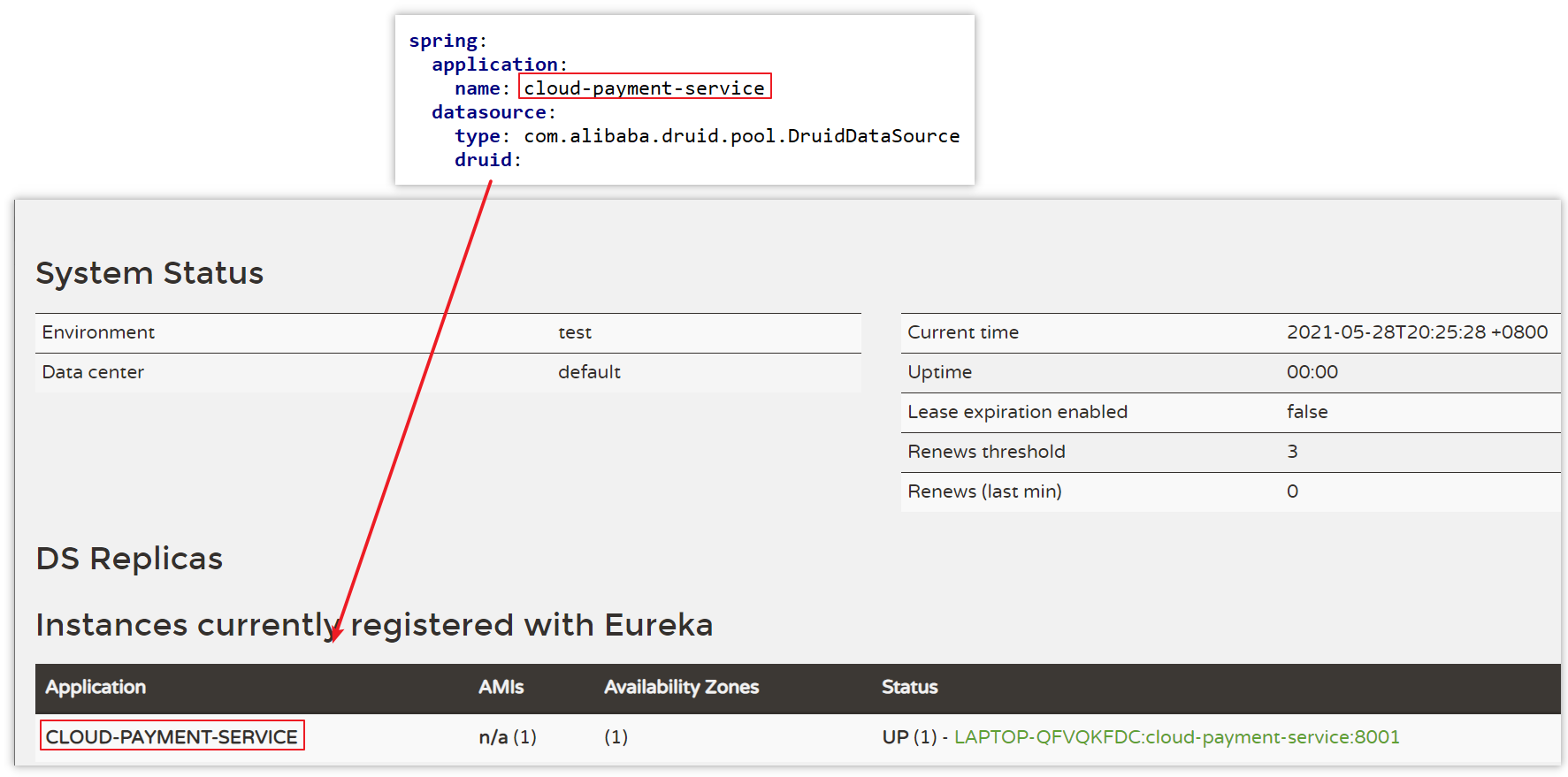The image size is (1568, 777).
Task: Select the renews threshold value 3
Action: 1292,452
